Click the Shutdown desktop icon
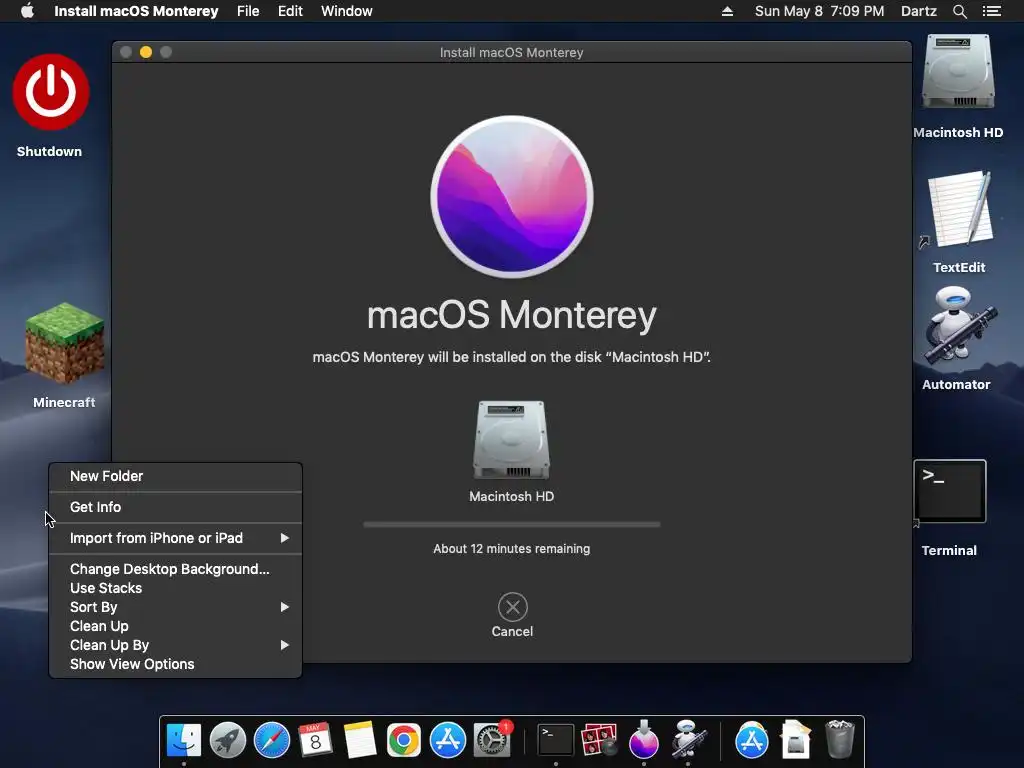This screenshot has width=1024, height=768. pos(50,92)
